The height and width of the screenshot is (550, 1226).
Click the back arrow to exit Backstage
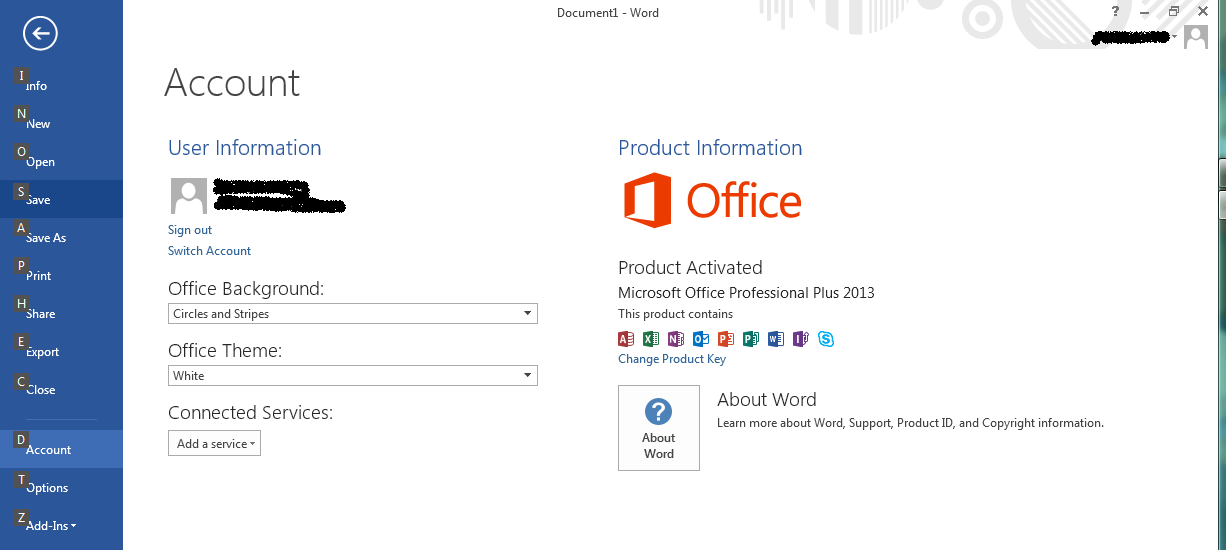point(41,34)
